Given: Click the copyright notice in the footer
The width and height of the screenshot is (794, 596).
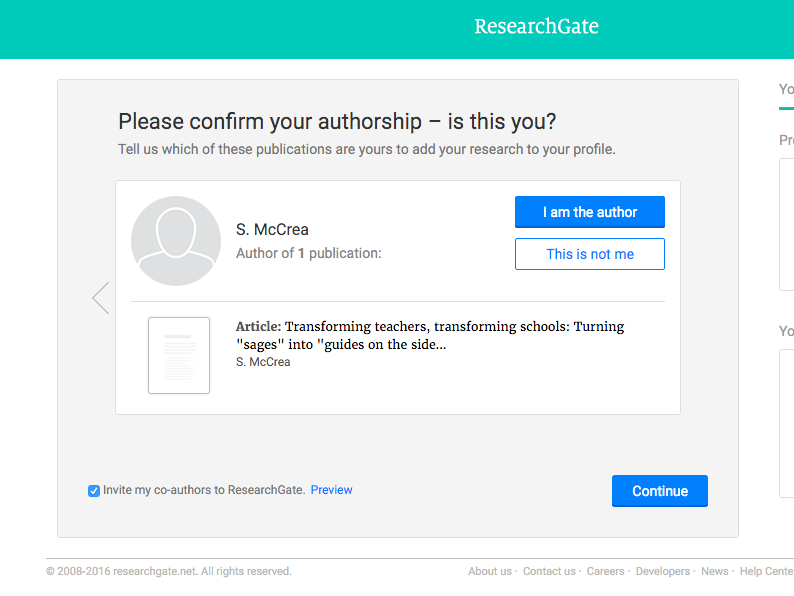Looking at the screenshot, I should pos(169,571).
